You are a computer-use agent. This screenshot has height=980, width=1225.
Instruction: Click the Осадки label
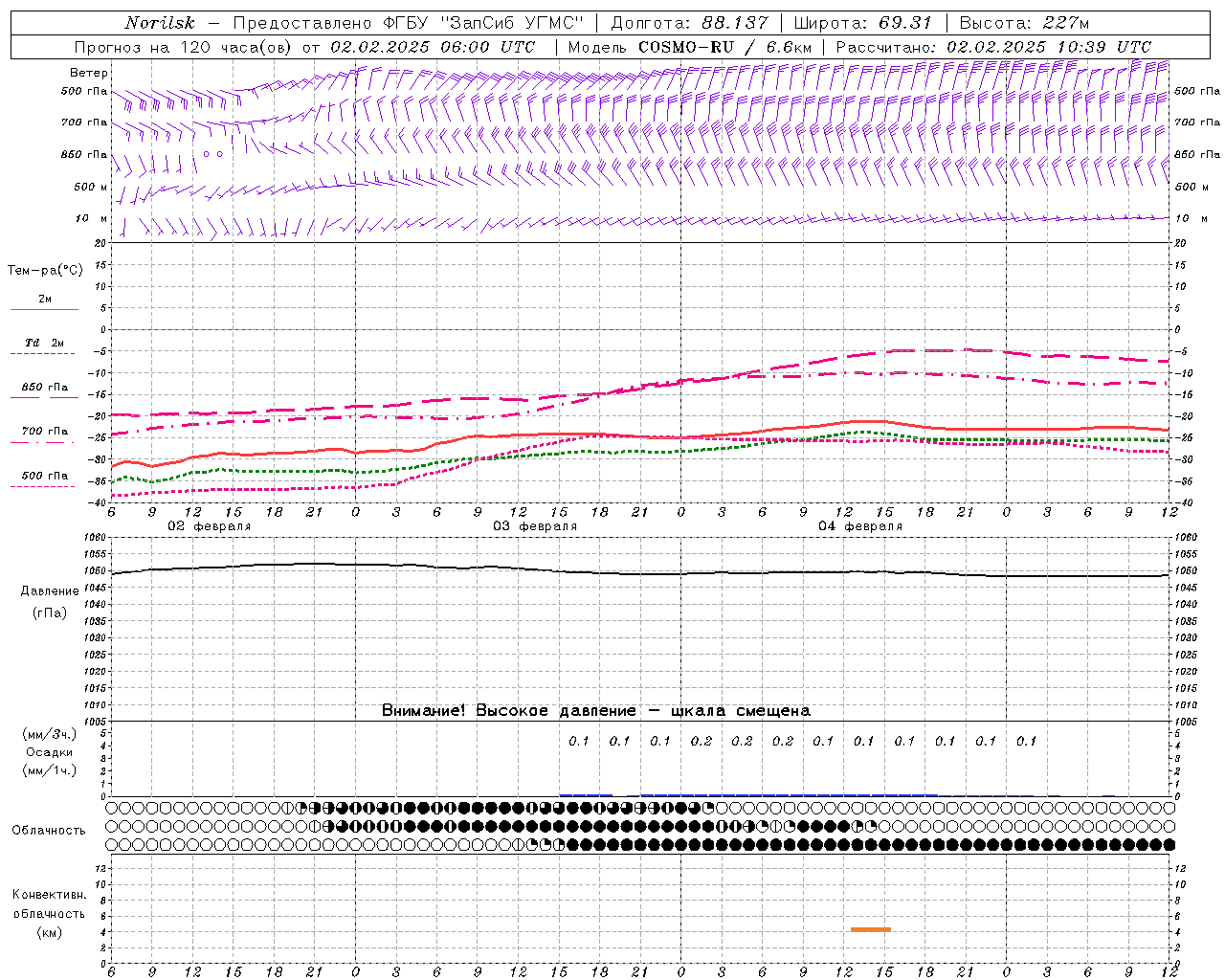coord(49,752)
